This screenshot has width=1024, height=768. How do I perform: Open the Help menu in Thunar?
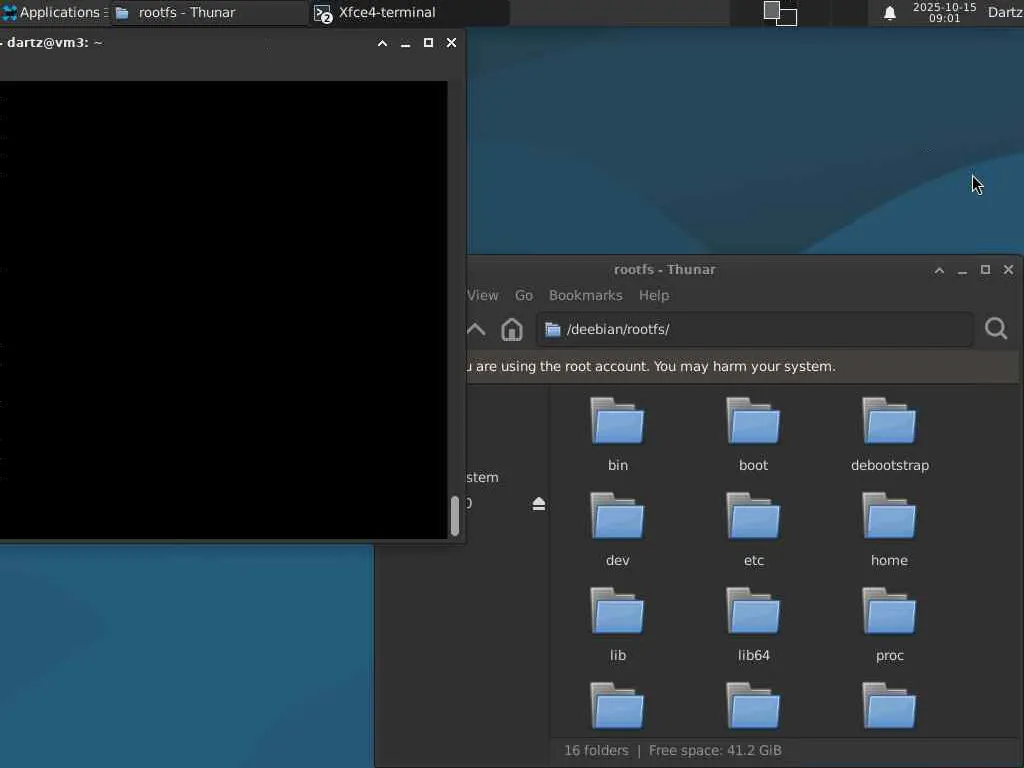(654, 295)
